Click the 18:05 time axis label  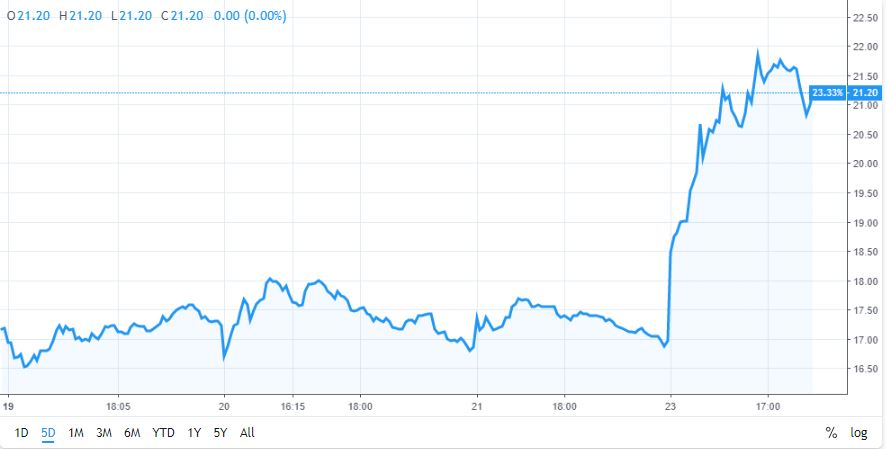click(x=118, y=407)
